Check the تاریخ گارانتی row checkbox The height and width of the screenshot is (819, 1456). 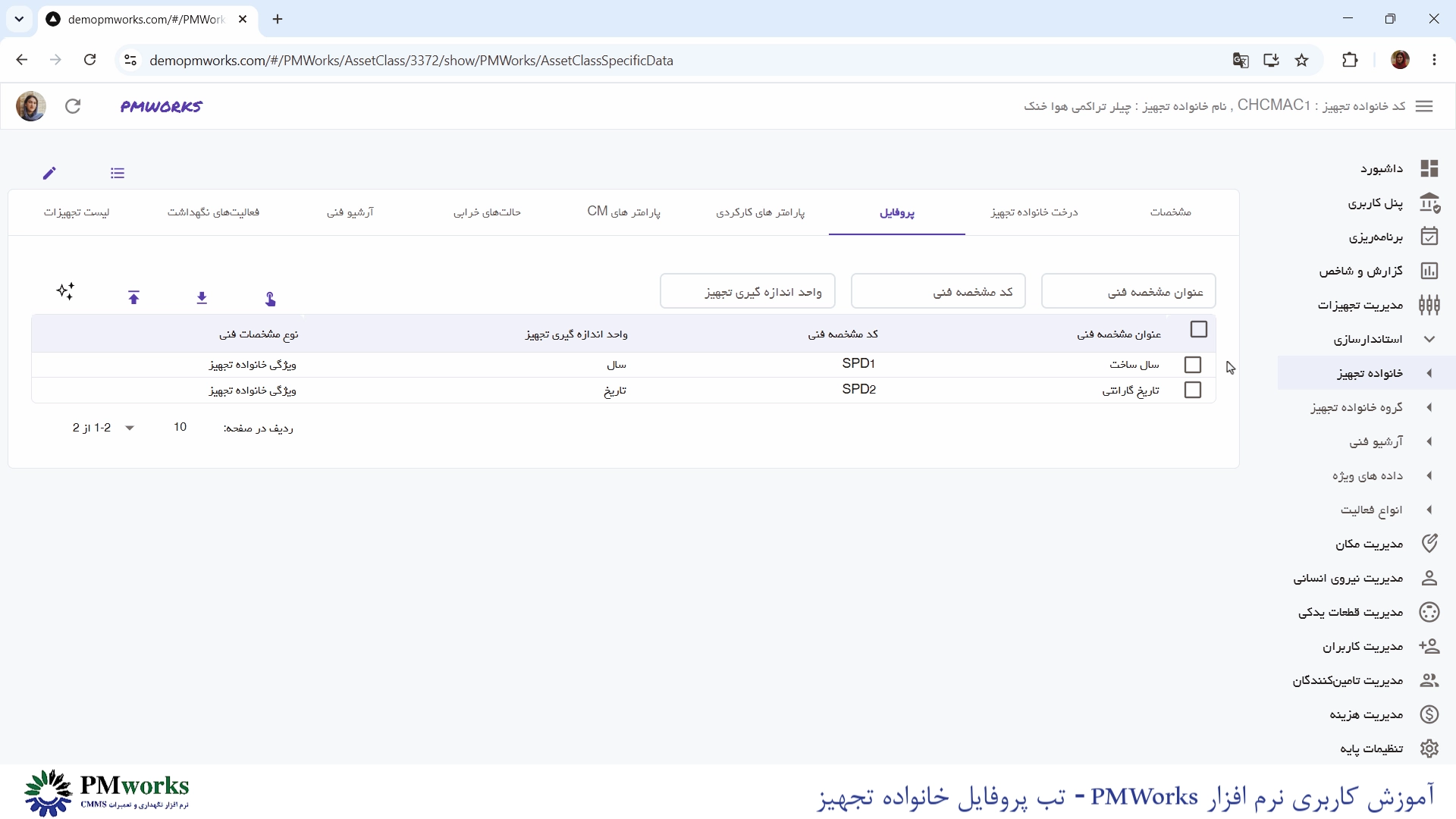(1193, 390)
